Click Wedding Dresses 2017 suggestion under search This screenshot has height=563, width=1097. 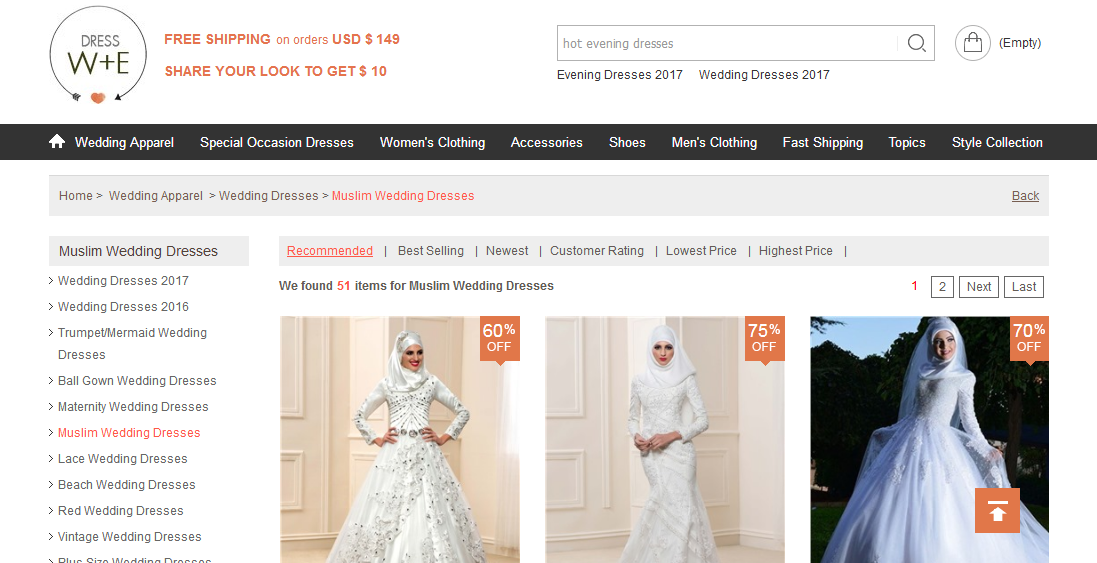coord(764,75)
